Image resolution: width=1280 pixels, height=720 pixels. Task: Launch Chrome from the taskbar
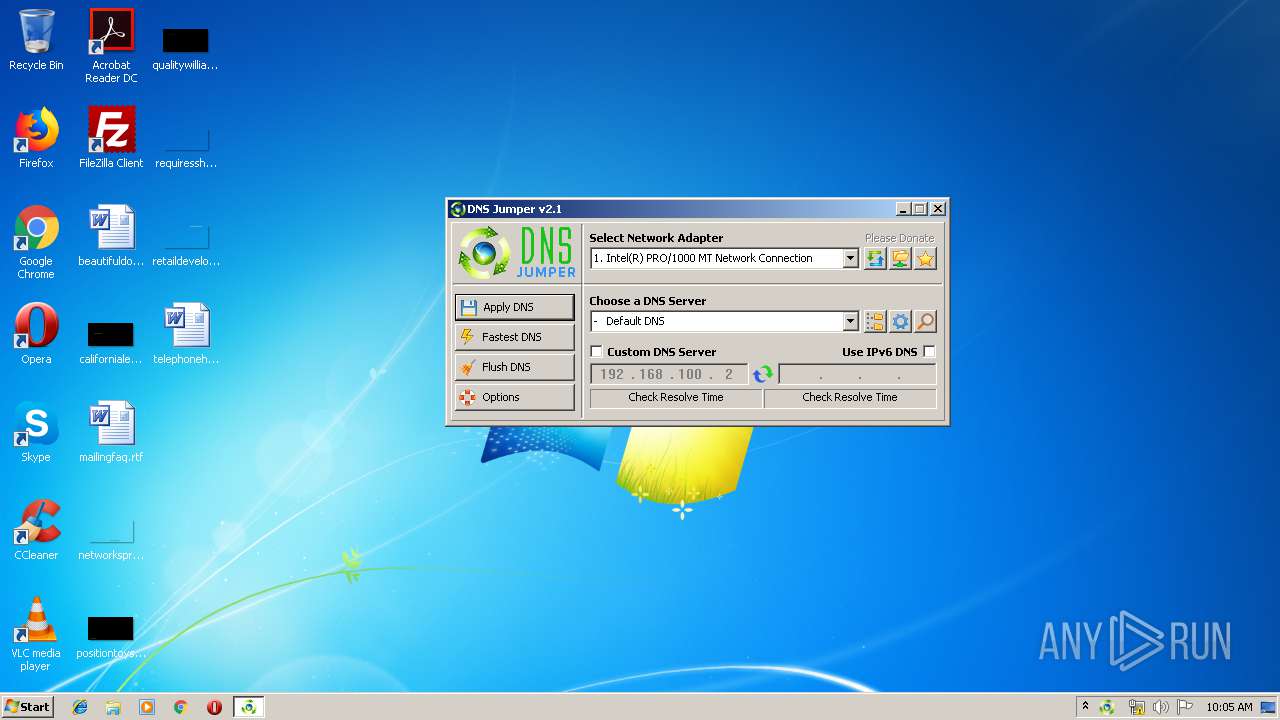[x=181, y=707]
